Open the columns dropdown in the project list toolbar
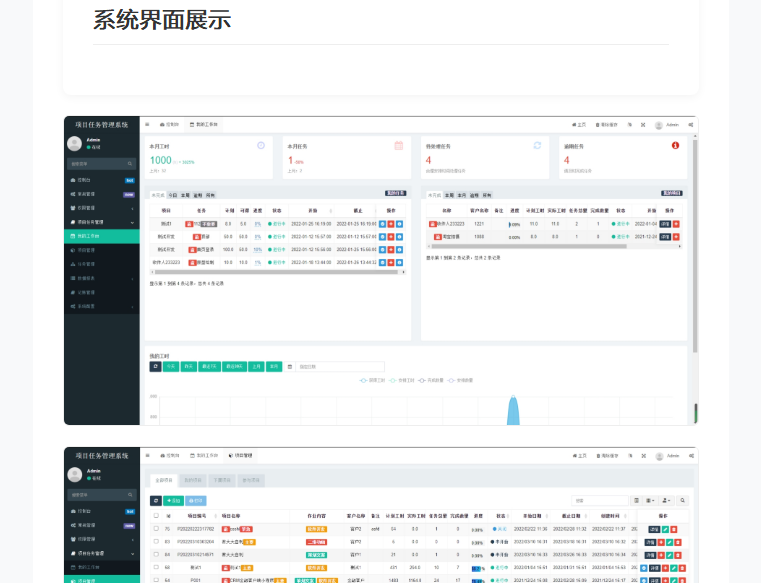The width and height of the screenshot is (761, 583). pyautogui.click(x=650, y=500)
